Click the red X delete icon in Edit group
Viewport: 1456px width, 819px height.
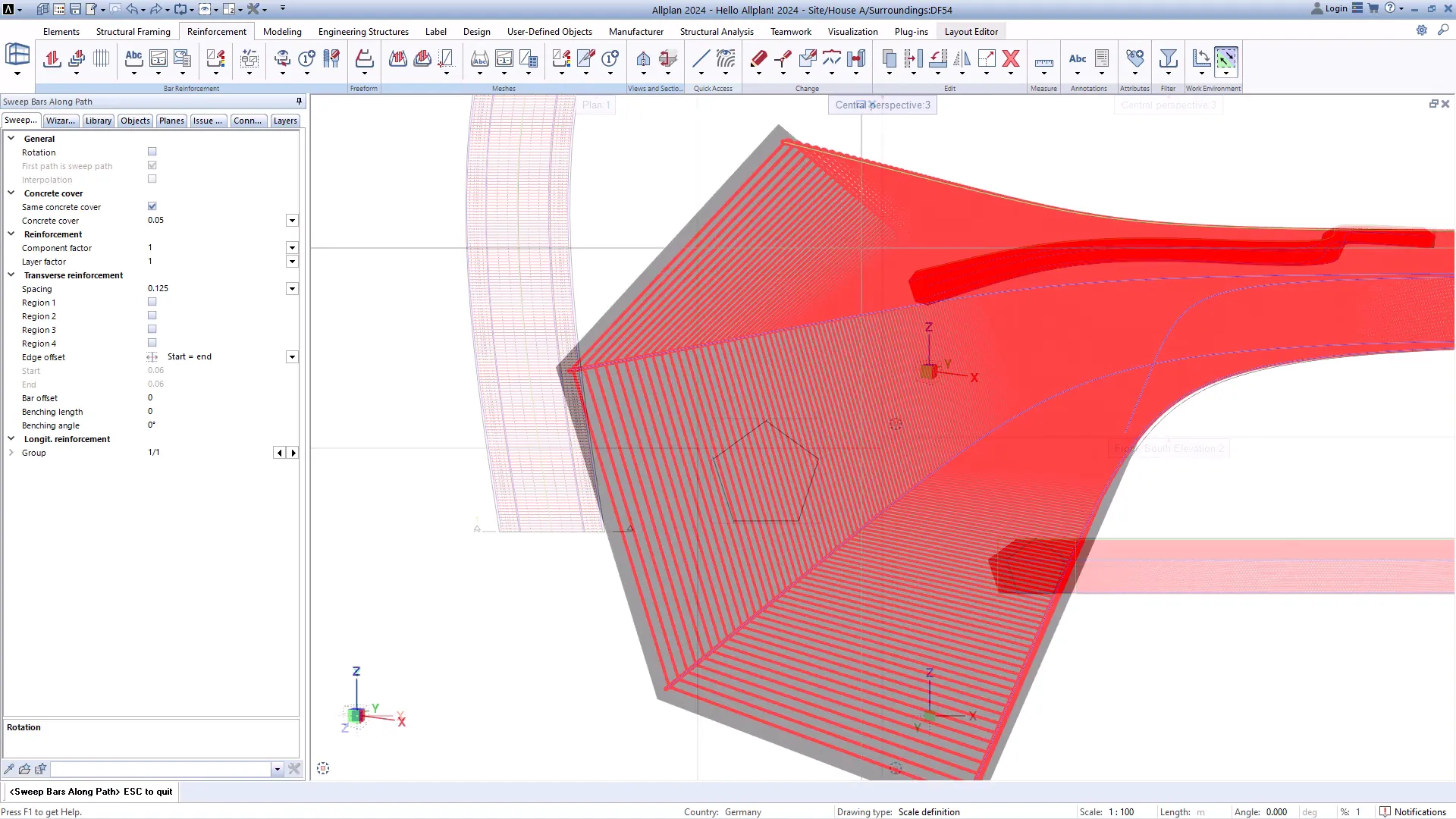[1011, 58]
